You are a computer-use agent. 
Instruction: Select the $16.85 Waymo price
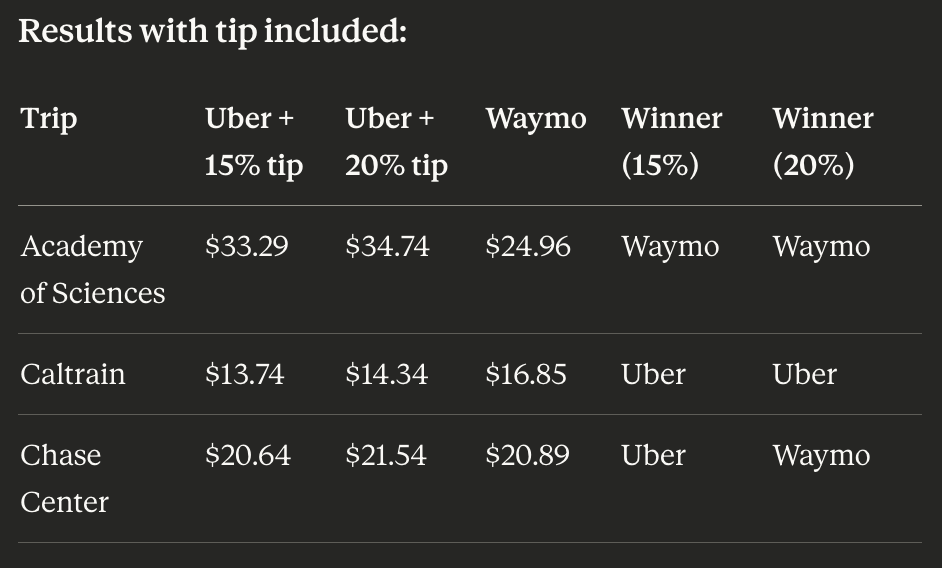click(x=526, y=375)
